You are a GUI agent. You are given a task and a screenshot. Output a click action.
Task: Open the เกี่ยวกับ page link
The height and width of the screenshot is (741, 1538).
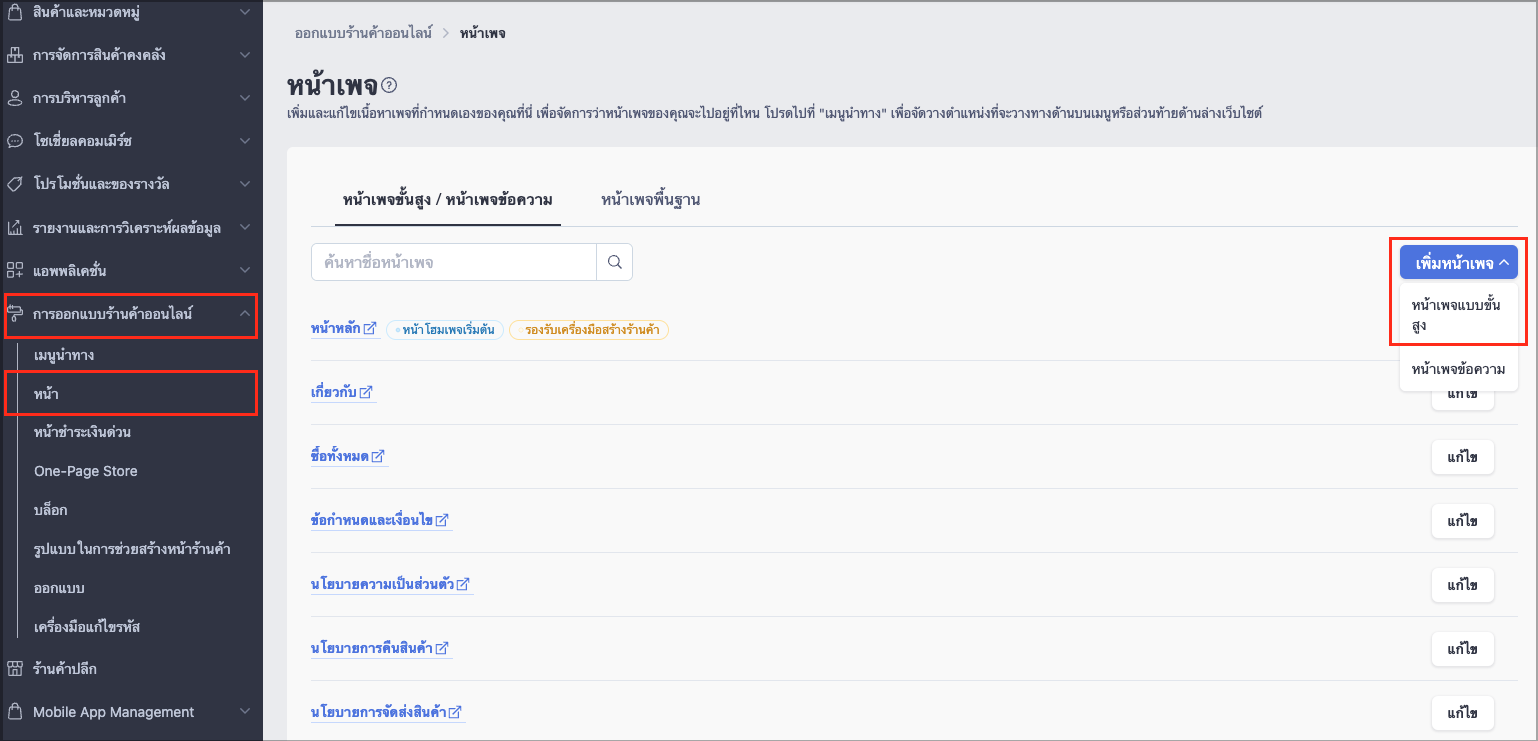click(x=334, y=392)
